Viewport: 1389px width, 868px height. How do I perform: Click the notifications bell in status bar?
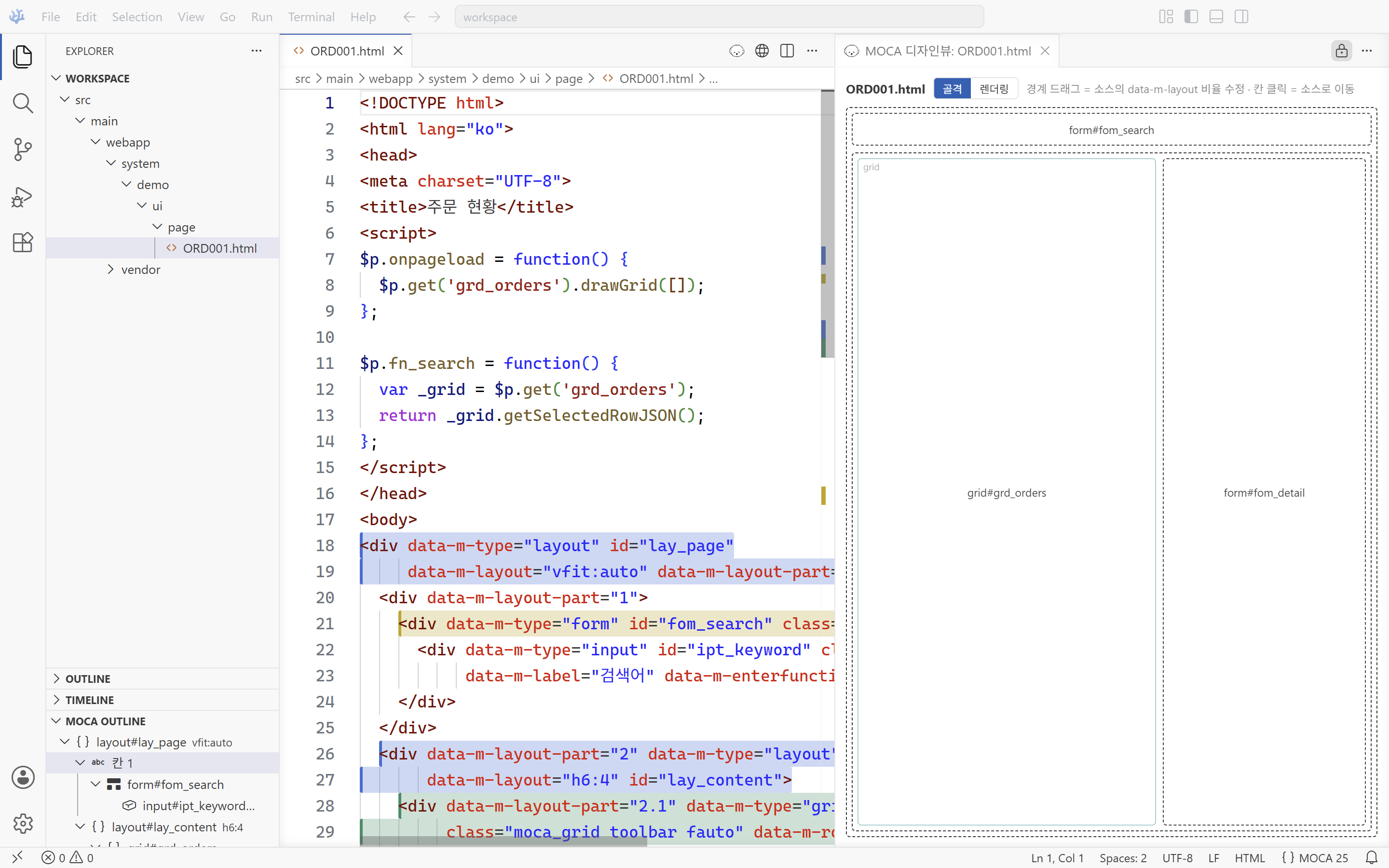[x=1371, y=858]
